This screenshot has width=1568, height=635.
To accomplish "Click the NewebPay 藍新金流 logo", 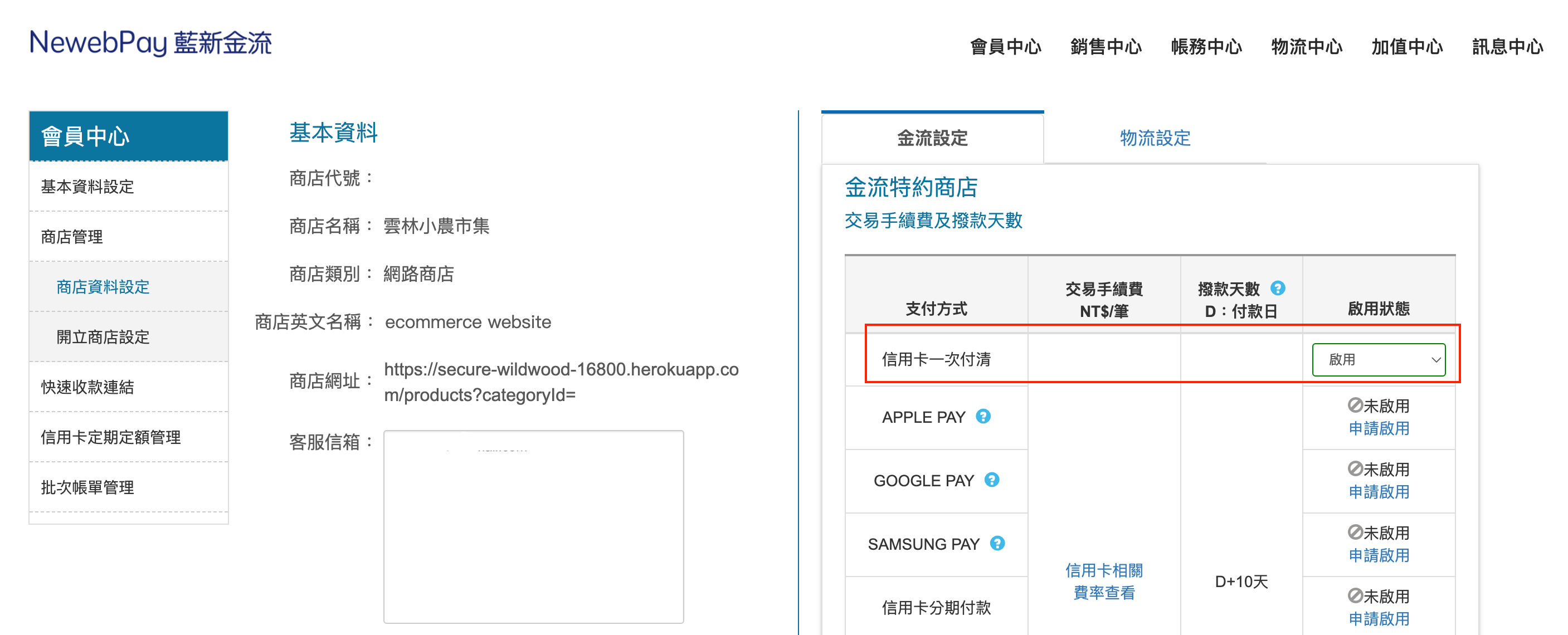I will pos(150,42).
